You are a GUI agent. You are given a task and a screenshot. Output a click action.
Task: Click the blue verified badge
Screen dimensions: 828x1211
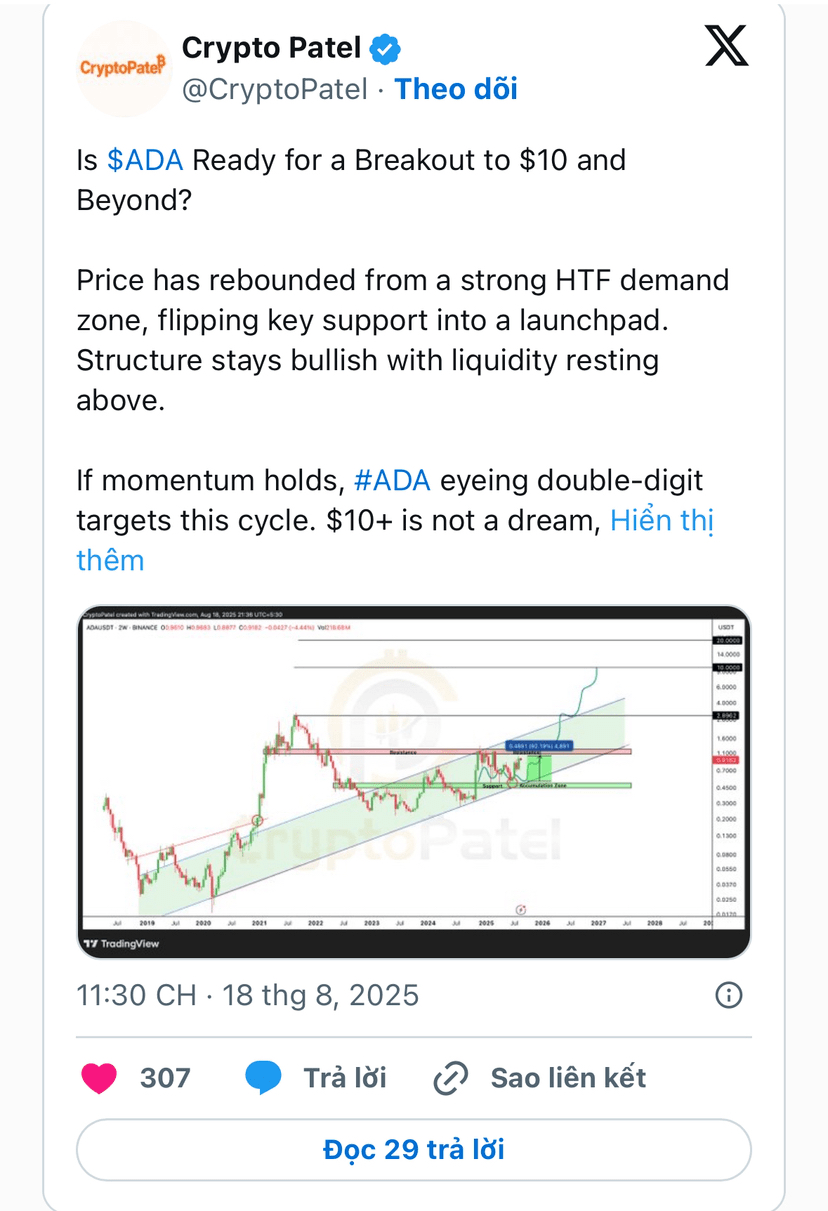(x=386, y=48)
